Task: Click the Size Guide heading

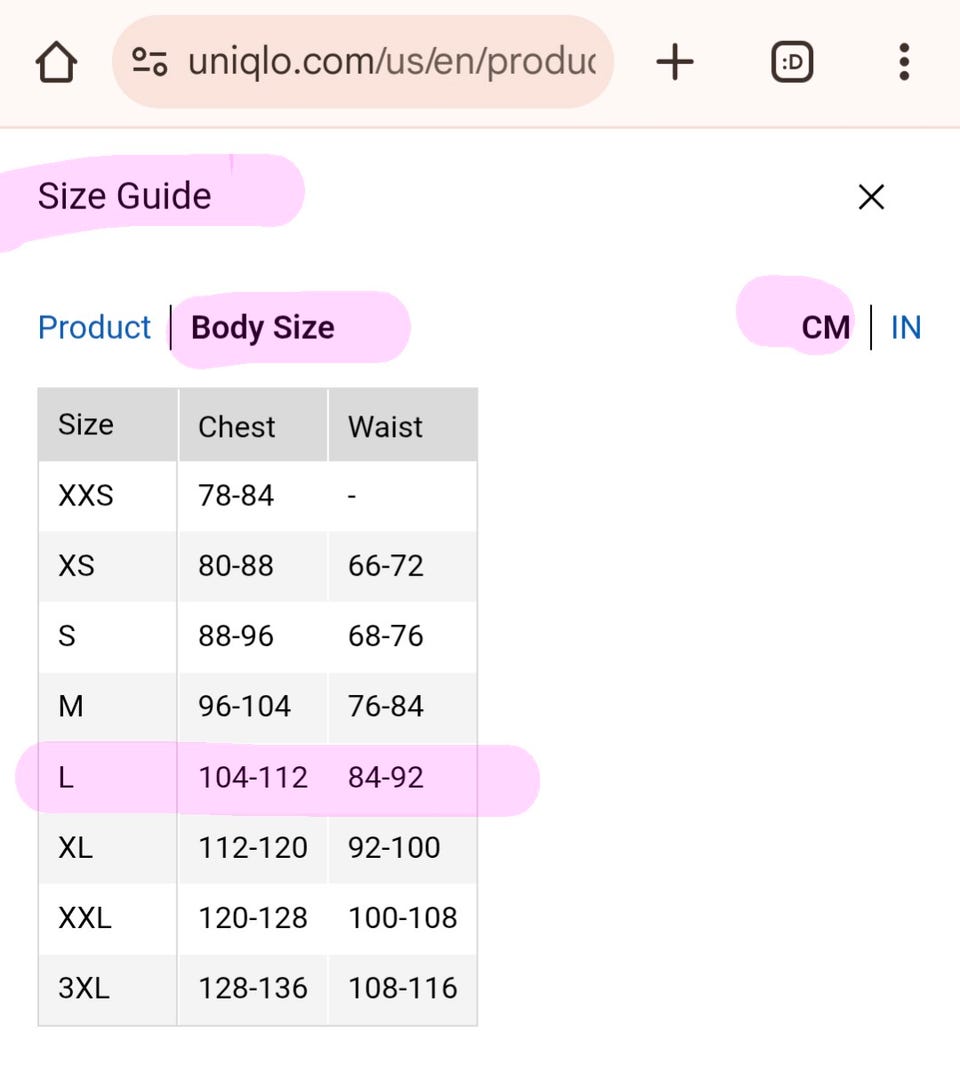Action: coord(124,196)
